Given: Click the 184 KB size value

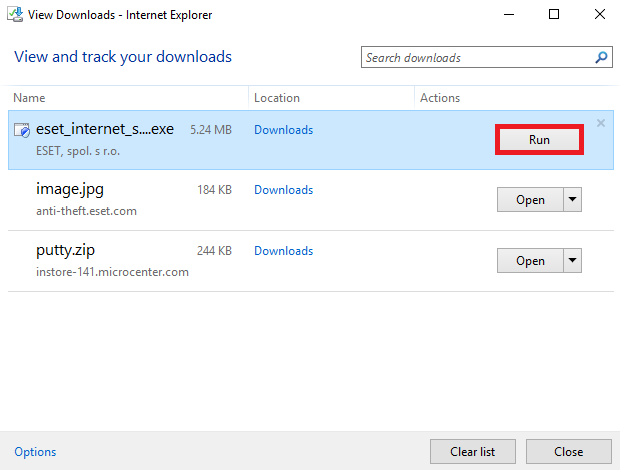Looking at the screenshot, I should (214, 190).
